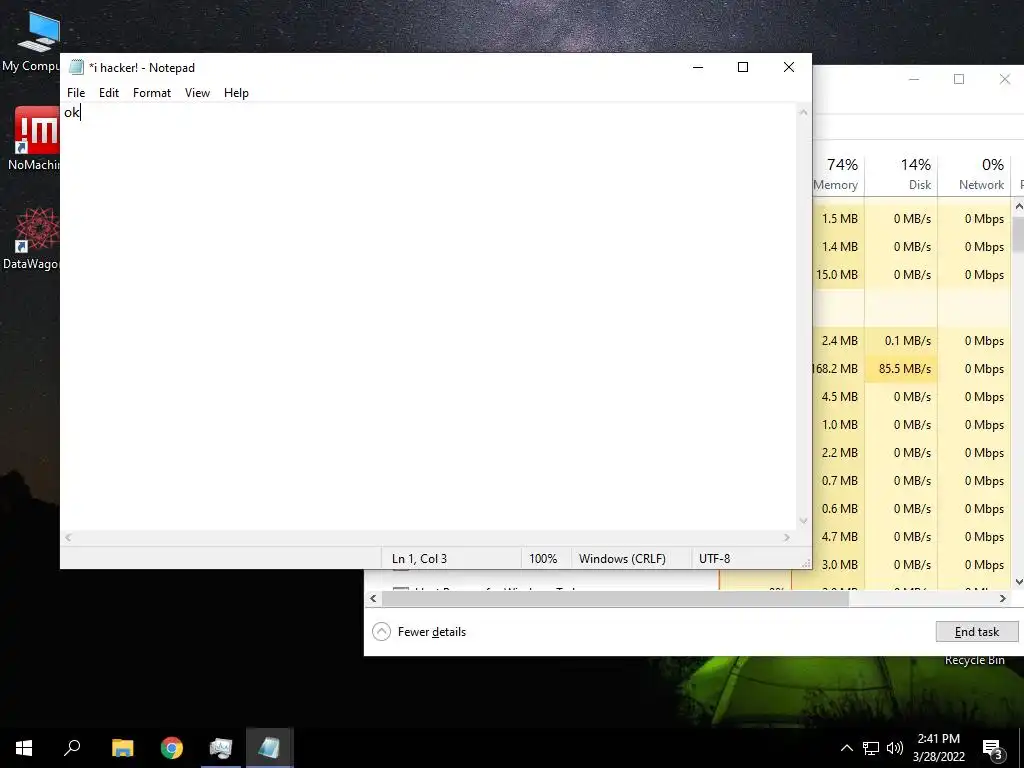The height and width of the screenshot is (768, 1024).
Task: Maximize the Task Manager window
Action: (x=959, y=79)
